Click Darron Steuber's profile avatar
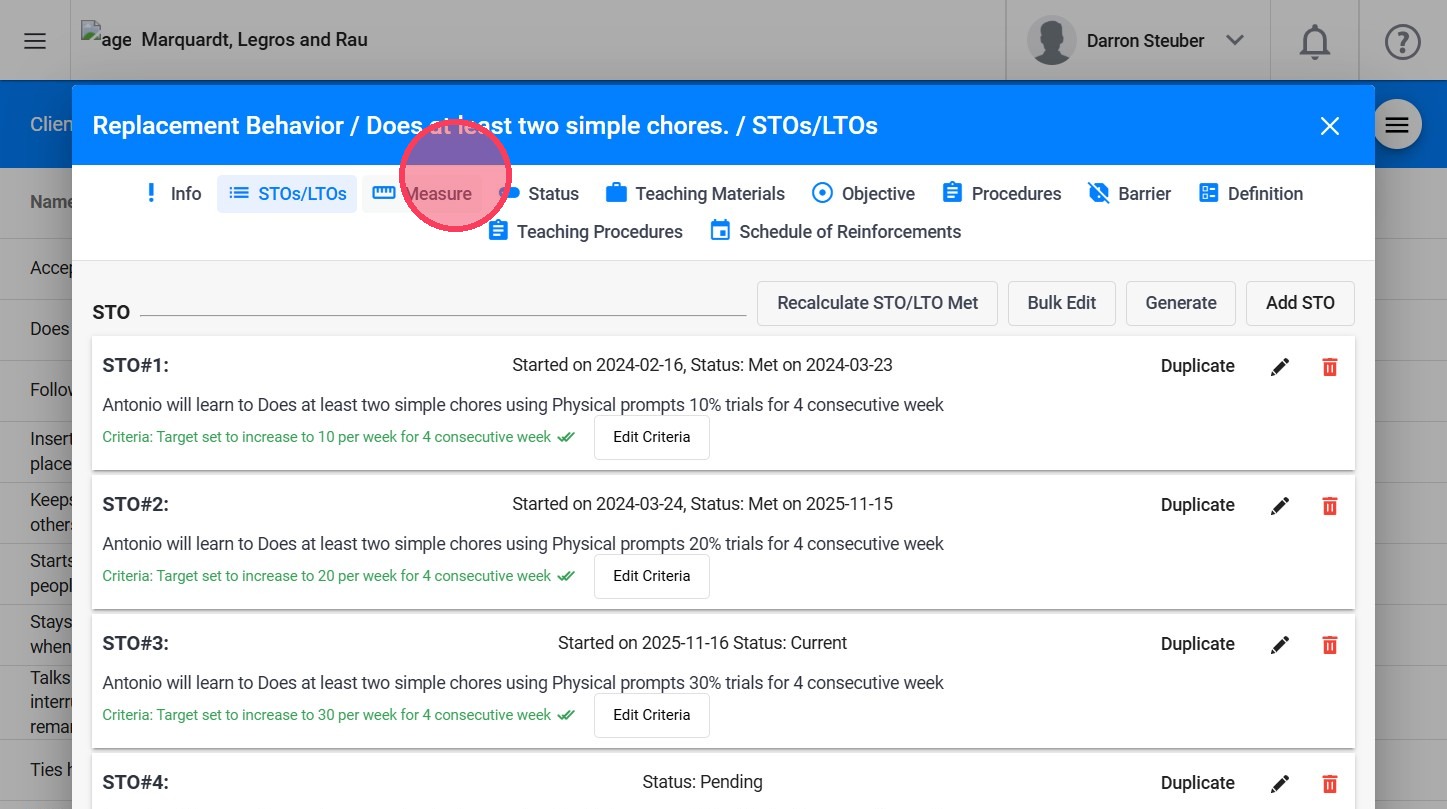1447x809 pixels. click(x=1052, y=41)
